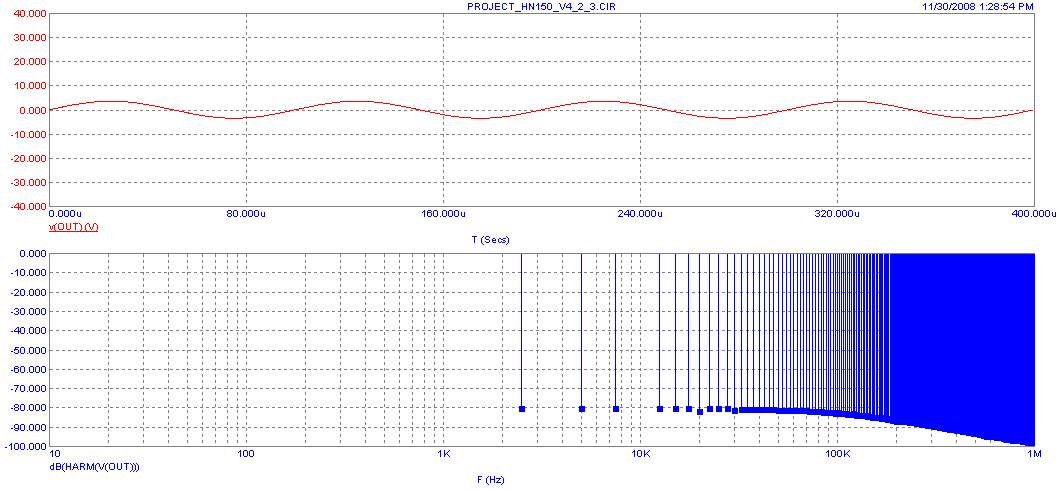The width and height of the screenshot is (1061, 490).
Task: Click the 30.000 voltage axis label
Action: [30, 37]
